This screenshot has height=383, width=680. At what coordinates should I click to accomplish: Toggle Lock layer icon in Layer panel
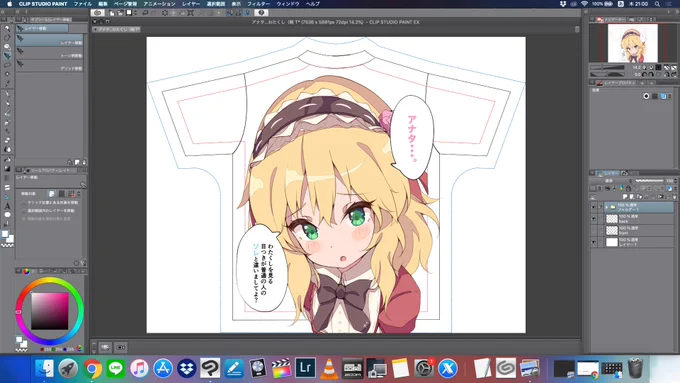click(628, 188)
